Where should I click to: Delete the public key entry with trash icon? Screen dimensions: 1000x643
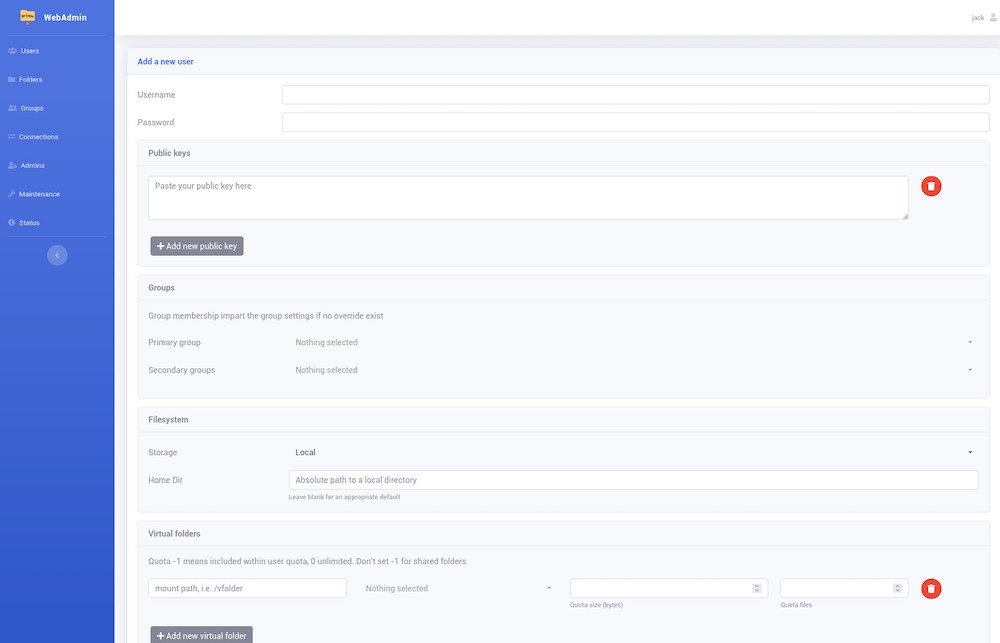coord(931,185)
